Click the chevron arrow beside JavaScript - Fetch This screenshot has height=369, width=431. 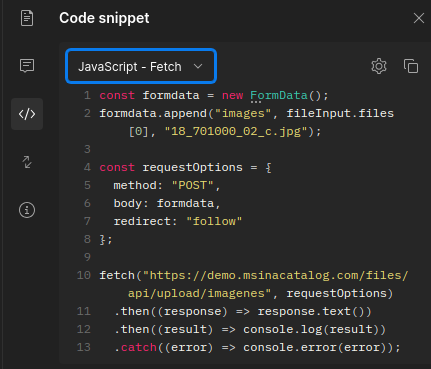click(198, 66)
